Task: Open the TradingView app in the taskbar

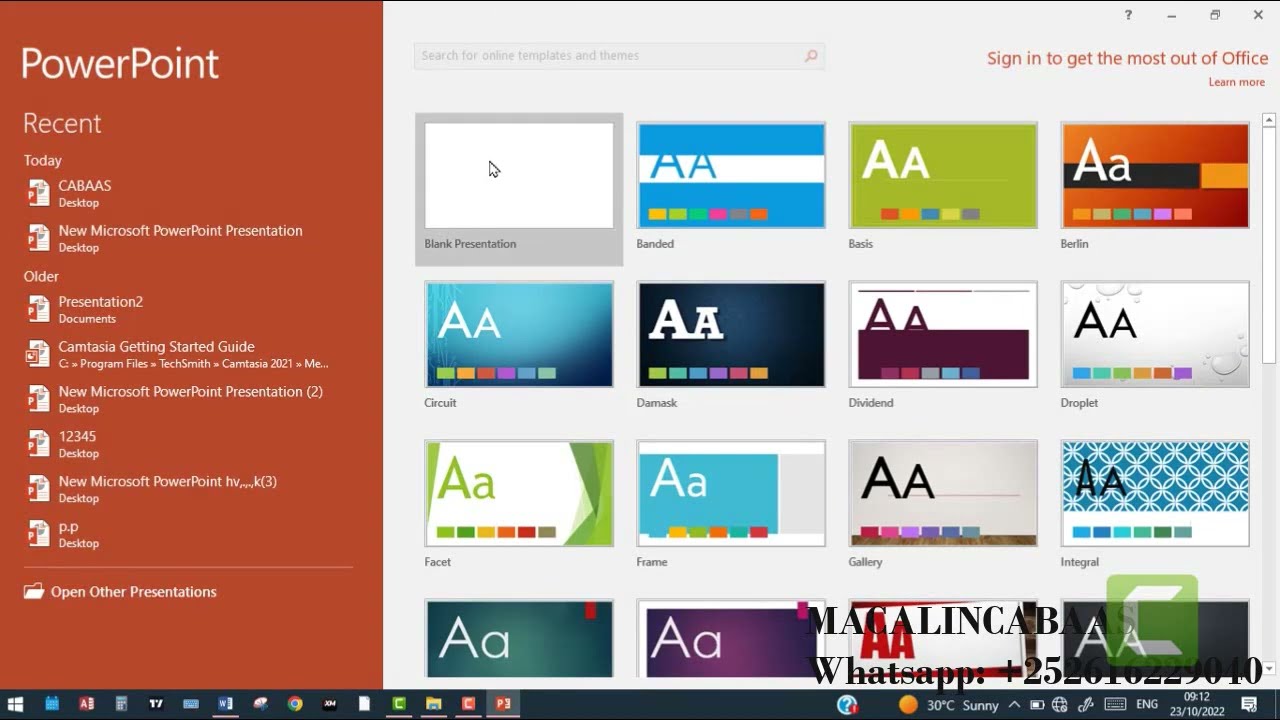Action: [x=156, y=704]
